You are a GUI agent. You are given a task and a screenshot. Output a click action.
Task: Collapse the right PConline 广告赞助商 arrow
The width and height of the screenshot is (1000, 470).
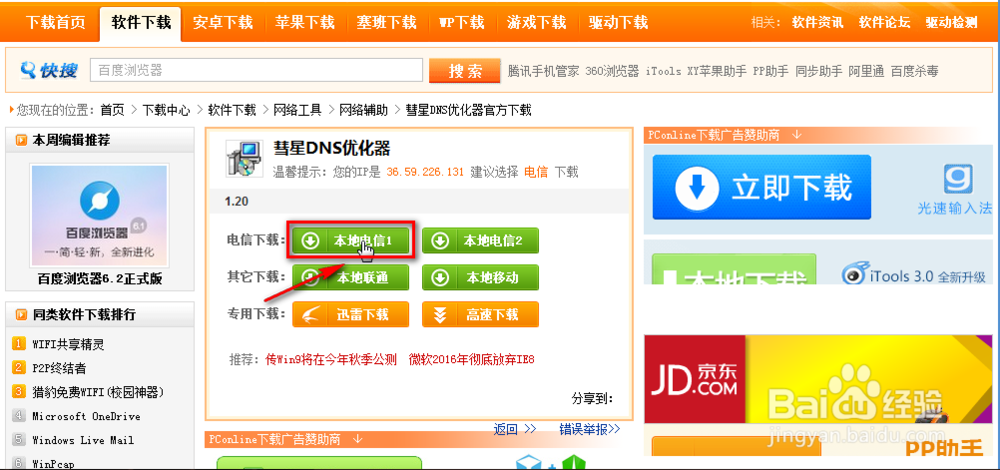click(x=797, y=135)
